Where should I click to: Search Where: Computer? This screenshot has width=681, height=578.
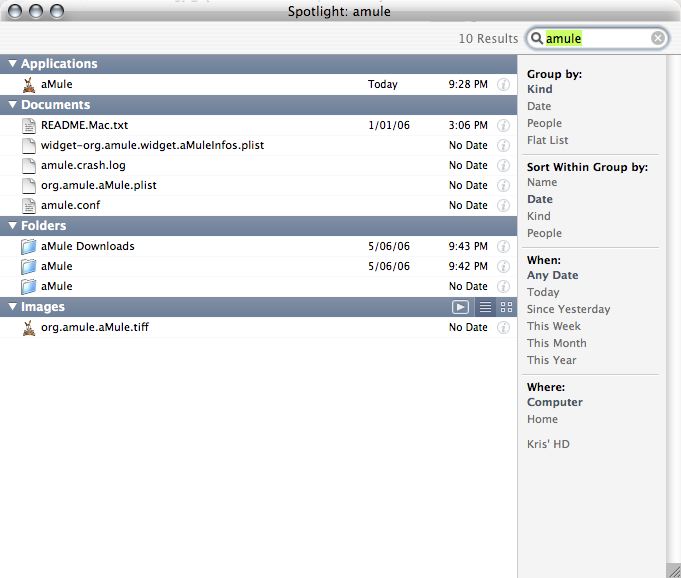[555, 402]
